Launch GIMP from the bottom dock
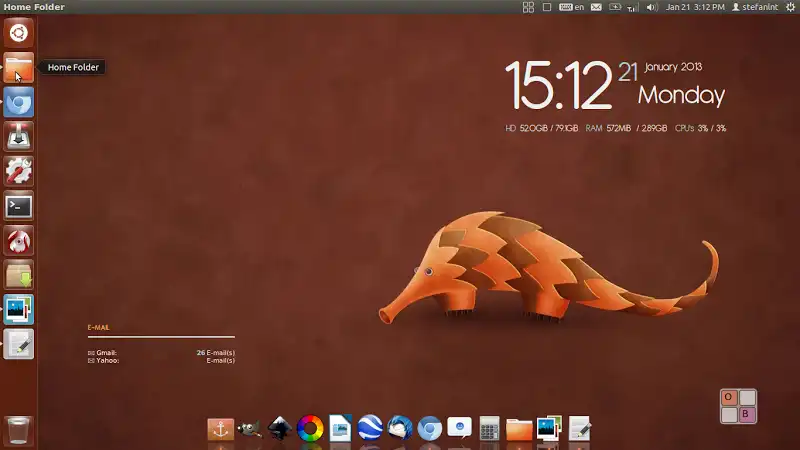The width and height of the screenshot is (800, 450). 250,429
